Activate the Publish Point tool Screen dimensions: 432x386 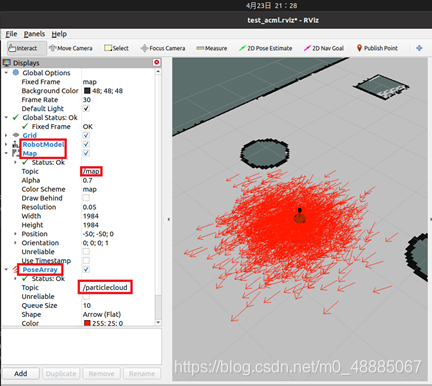(377, 48)
